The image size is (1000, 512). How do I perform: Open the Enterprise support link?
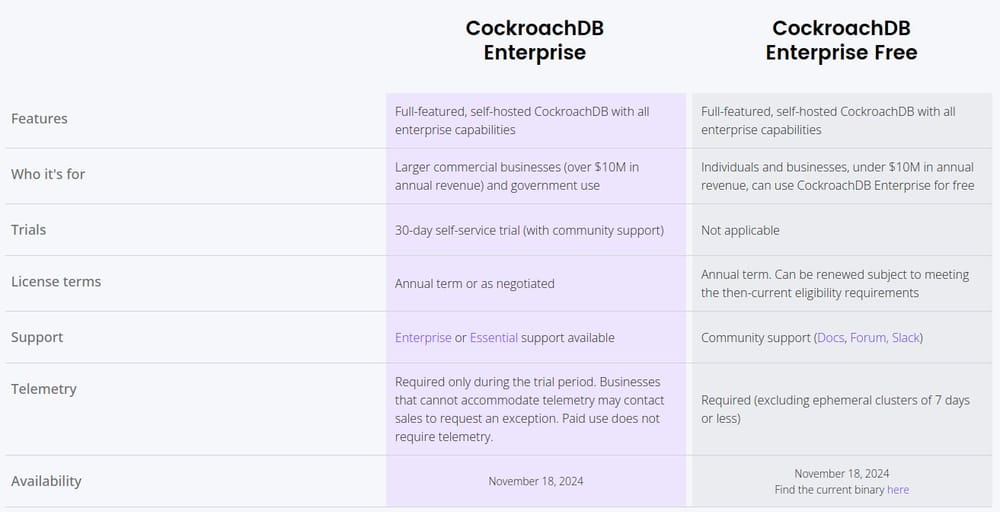tap(423, 338)
